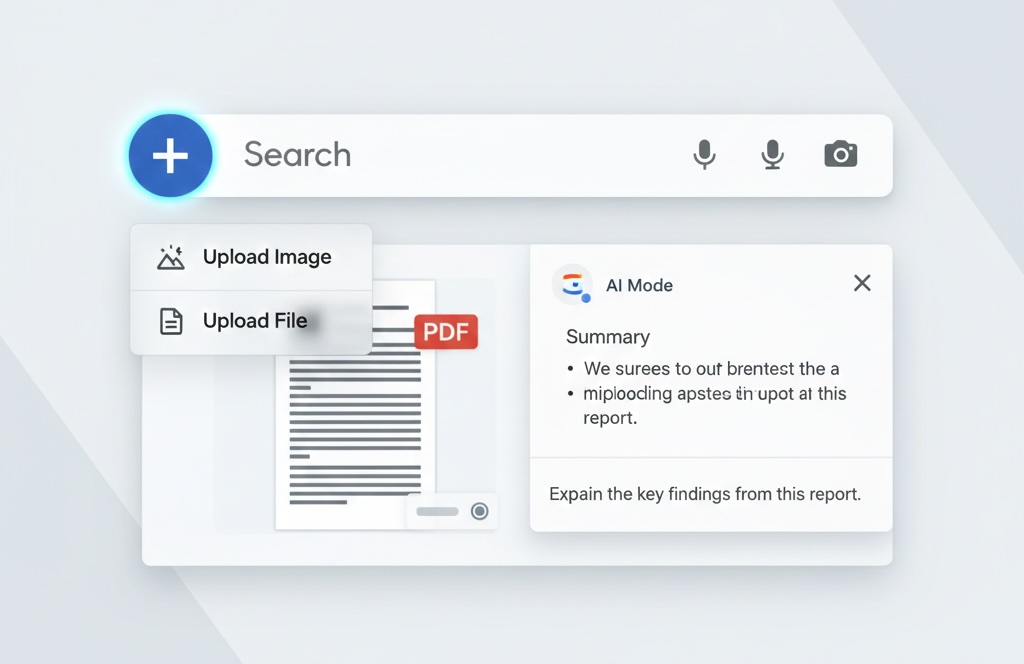Open camera image search
1024x664 pixels.
(840, 154)
